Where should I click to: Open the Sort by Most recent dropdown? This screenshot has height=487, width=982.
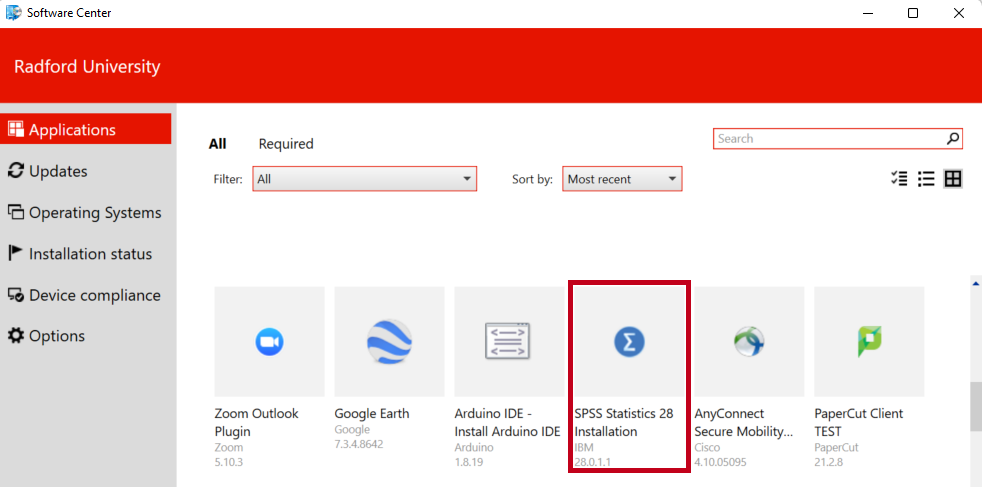point(622,179)
